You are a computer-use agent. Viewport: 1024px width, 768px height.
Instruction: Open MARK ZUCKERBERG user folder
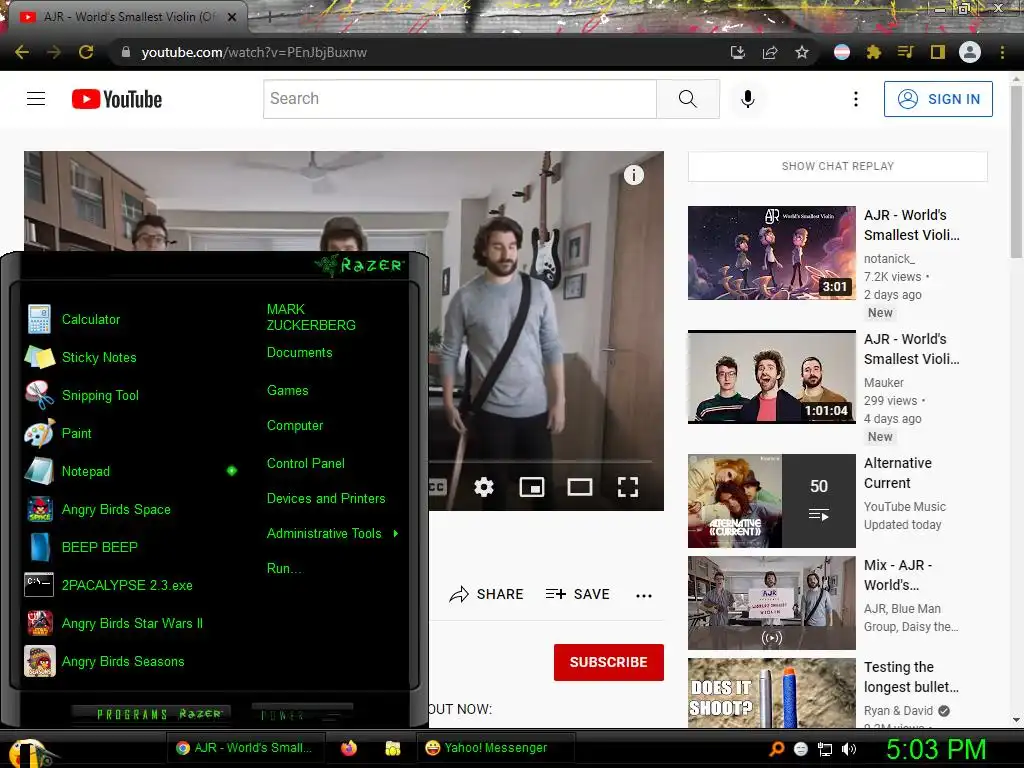click(311, 317)
